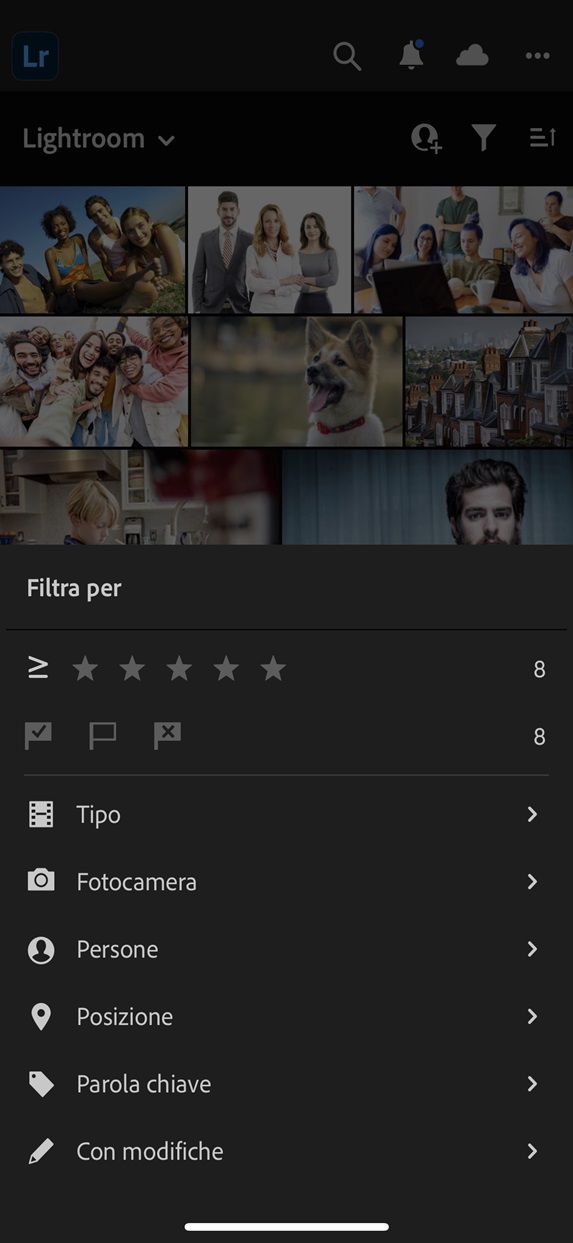Screen dimensions: 573x1243
Task: Open the Posizione filter row
Action: [x=286, y=1017]
